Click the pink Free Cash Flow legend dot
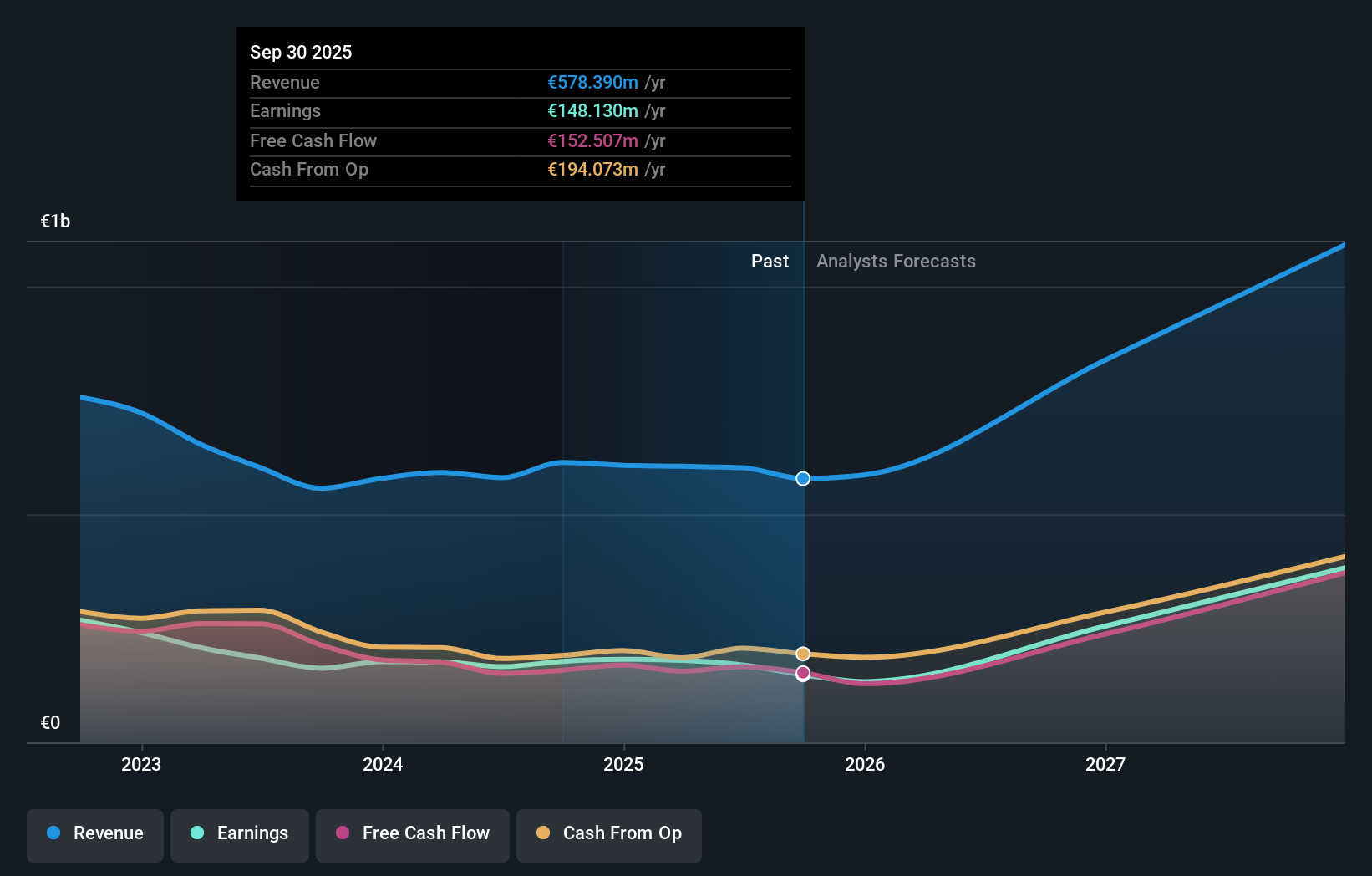The height and width of the screenshot is (876, 1372). 341,833
